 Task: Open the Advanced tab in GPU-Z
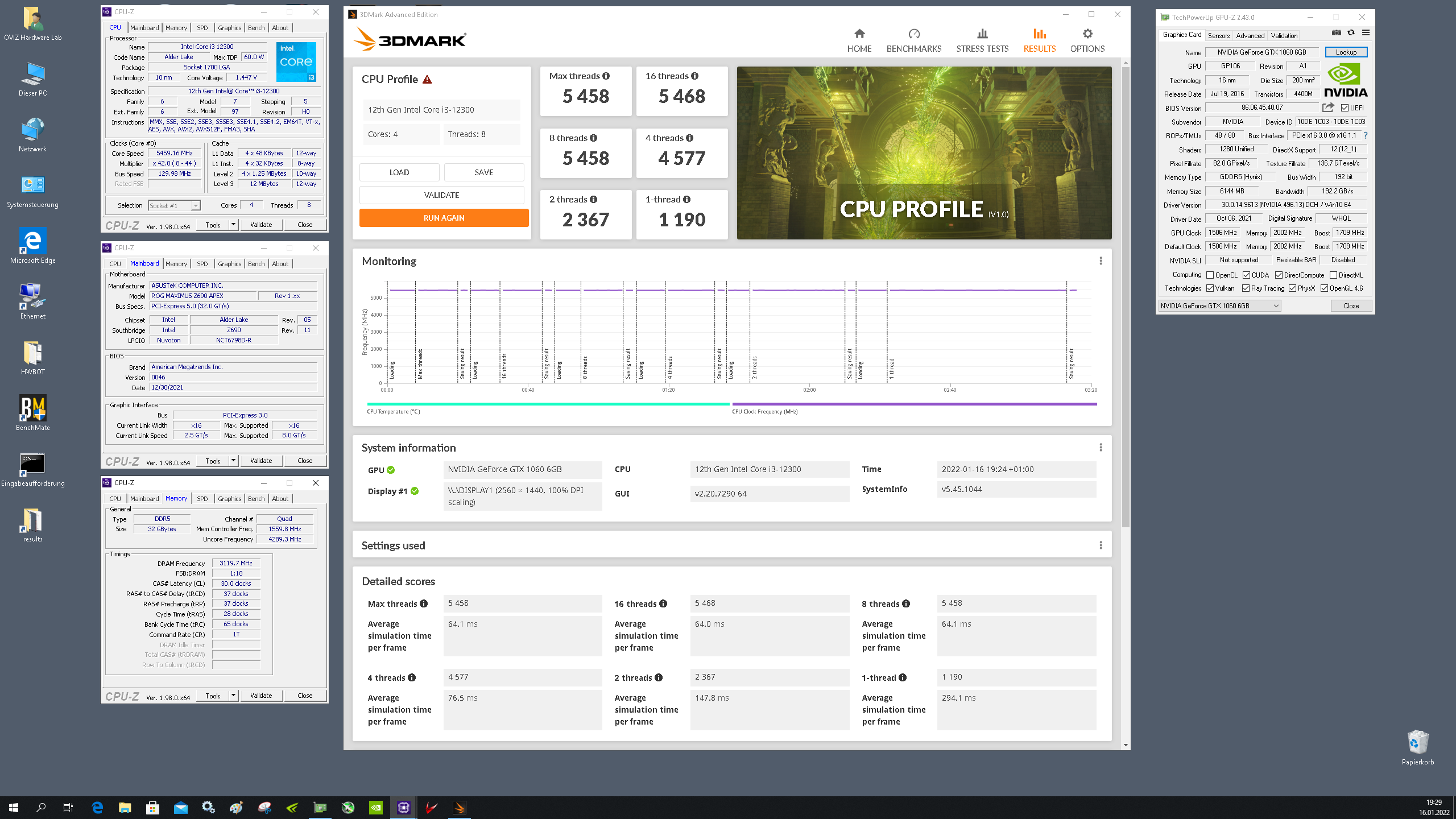1250,35
